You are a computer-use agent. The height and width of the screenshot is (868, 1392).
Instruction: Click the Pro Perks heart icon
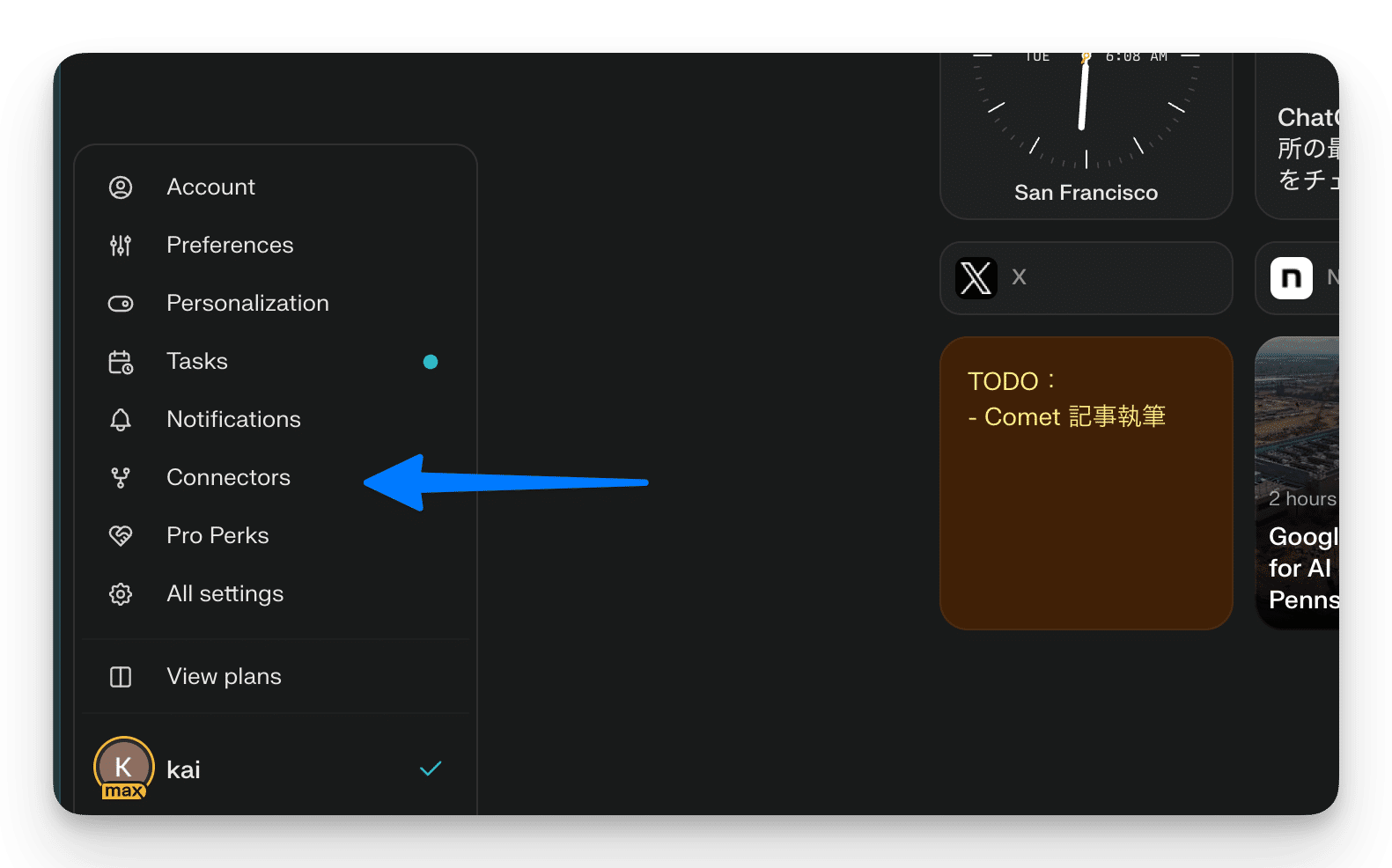121,536
